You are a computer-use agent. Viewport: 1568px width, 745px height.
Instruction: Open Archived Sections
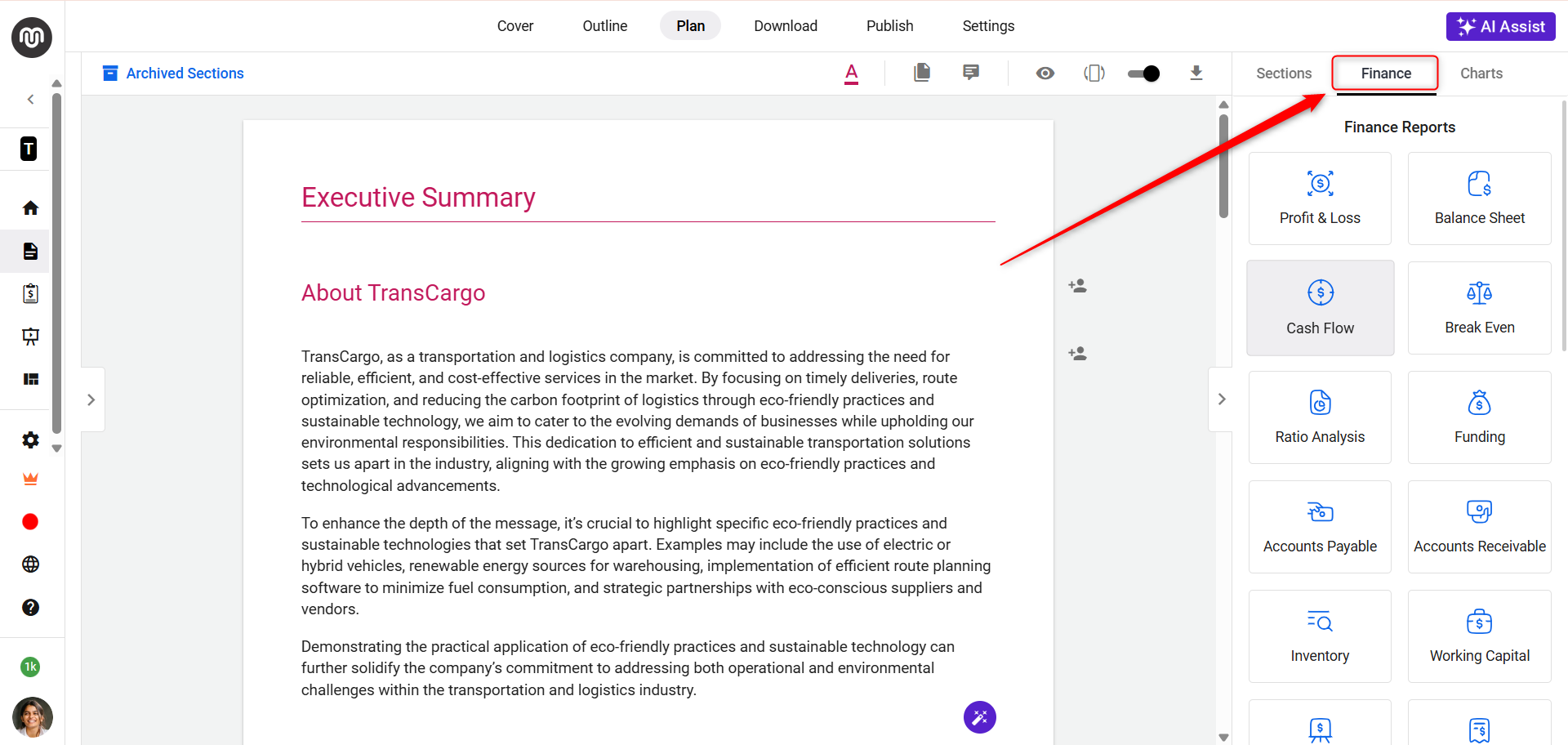173,74
